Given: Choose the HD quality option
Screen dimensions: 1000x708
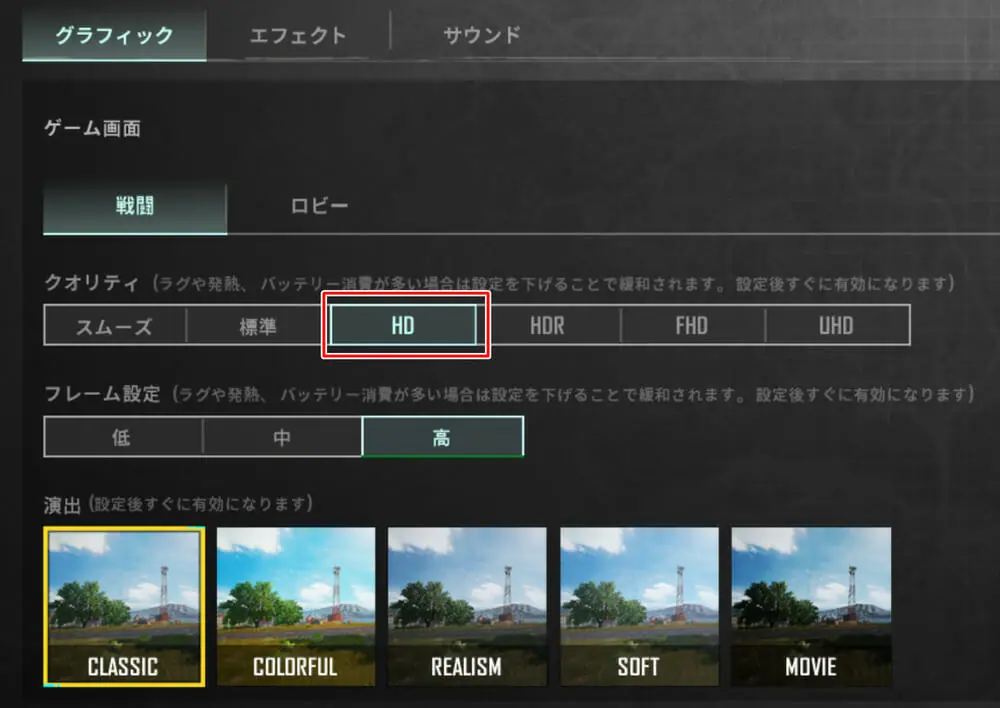Looking at the screenshot, I should coord(403,325).
